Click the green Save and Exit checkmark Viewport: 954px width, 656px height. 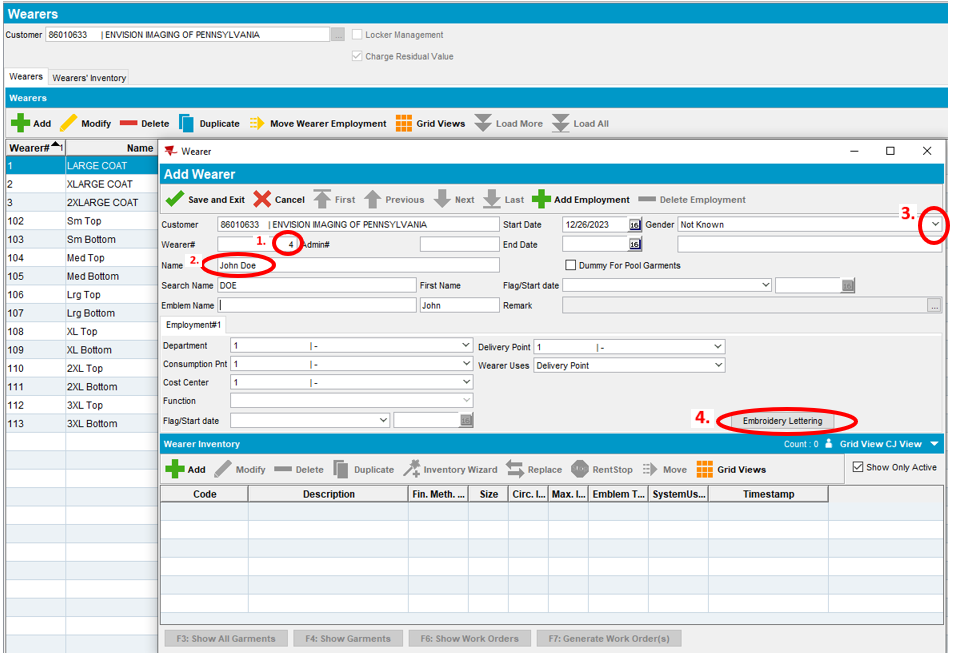[x=175, y=199]
